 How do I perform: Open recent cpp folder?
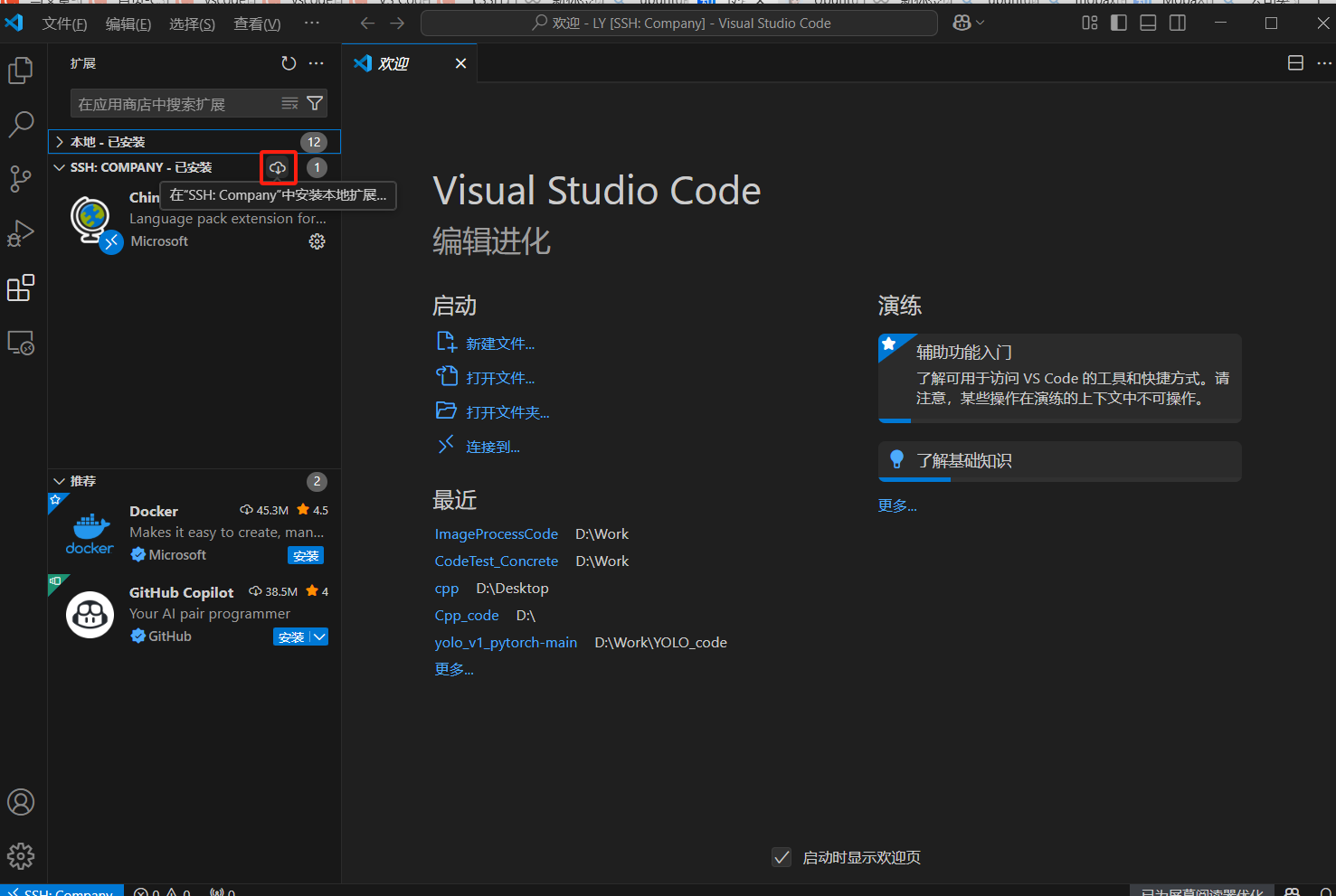pyautogui.click(x=447, y=589)
